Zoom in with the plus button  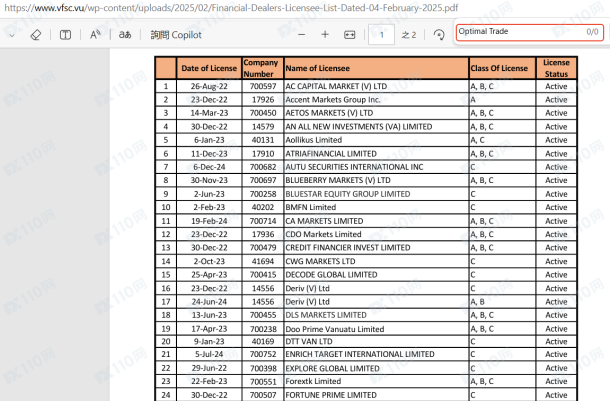pyautogui.click(x=325, y=35)
